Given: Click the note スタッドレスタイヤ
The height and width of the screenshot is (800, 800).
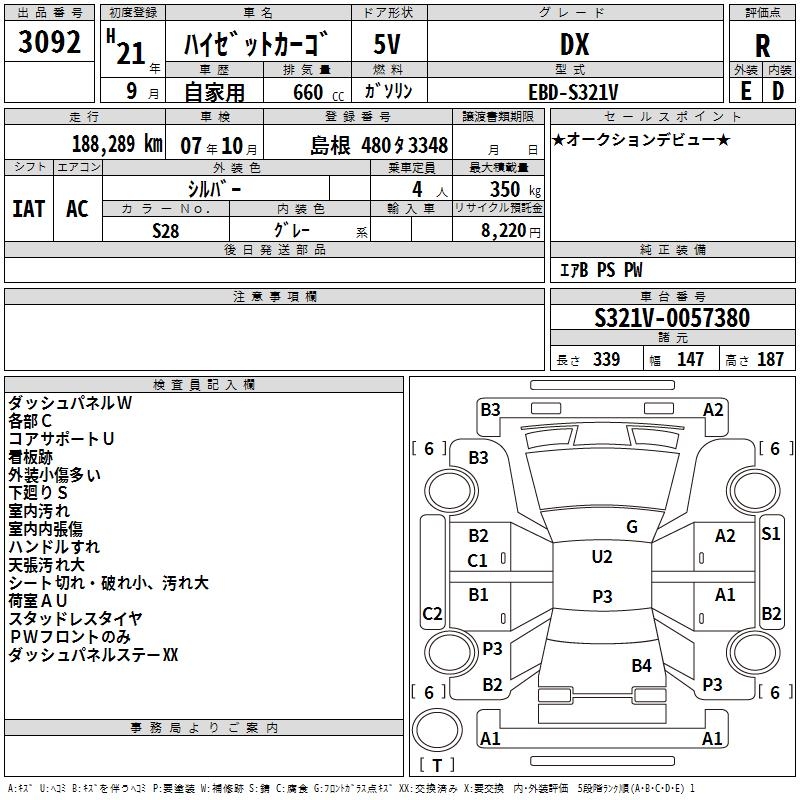Looking at the screenshot, I should pyautogui.click(x=75, y=619).
